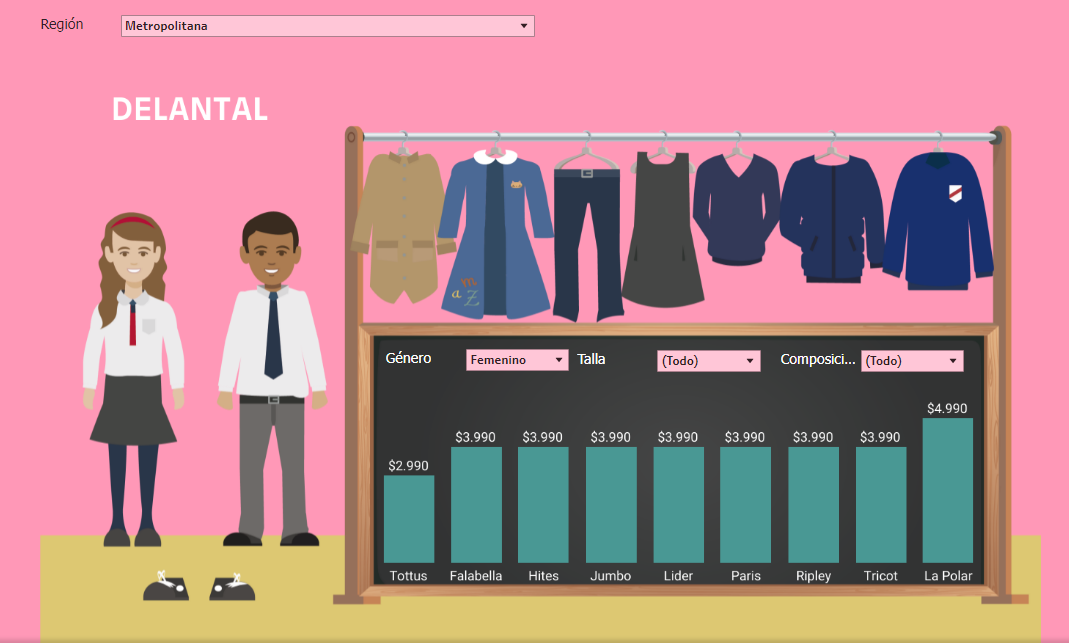
Task: Click the Paris store label
Action: [x=746, y=576]
